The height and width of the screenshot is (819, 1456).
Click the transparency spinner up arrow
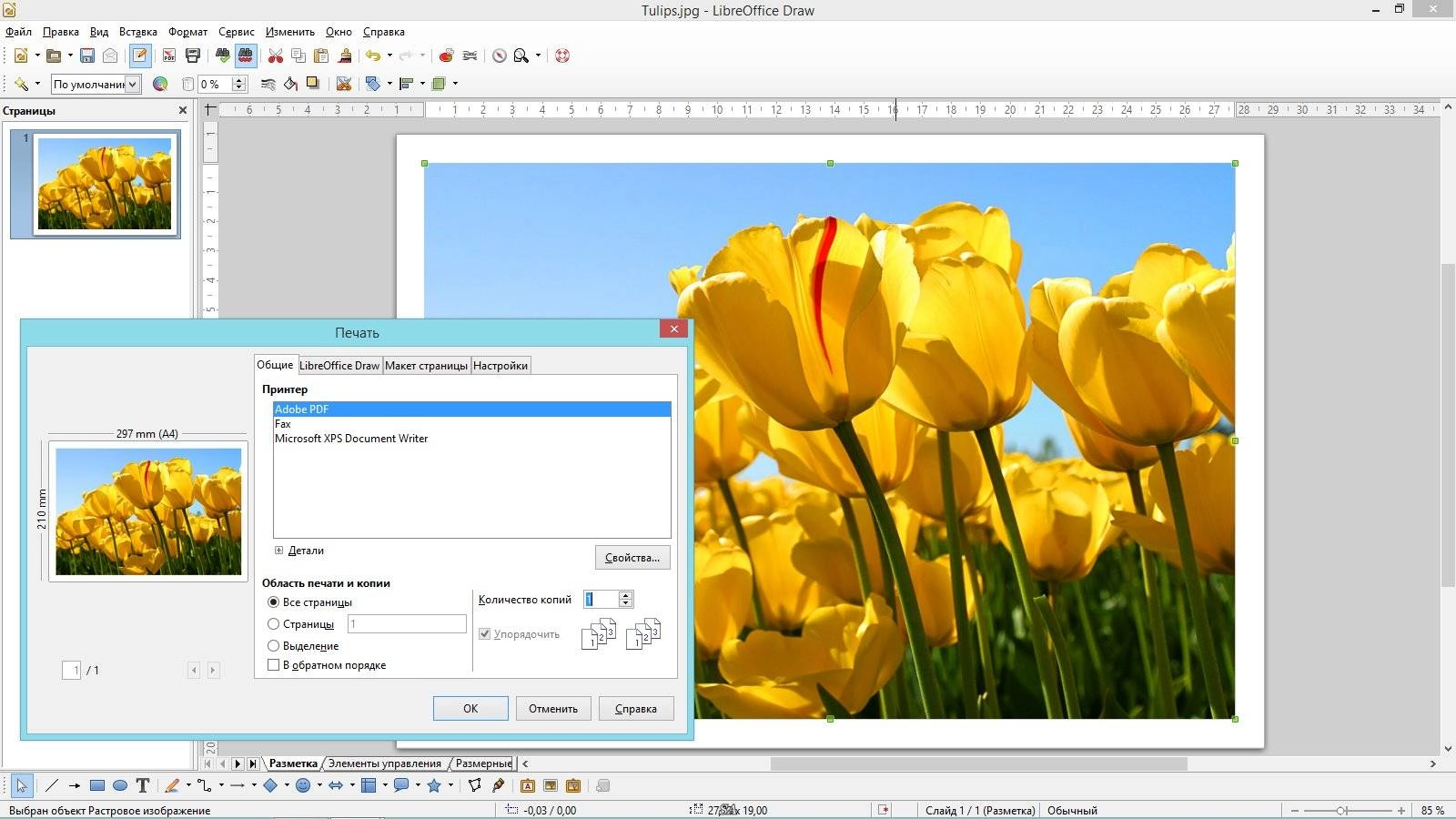coord(239,80)
